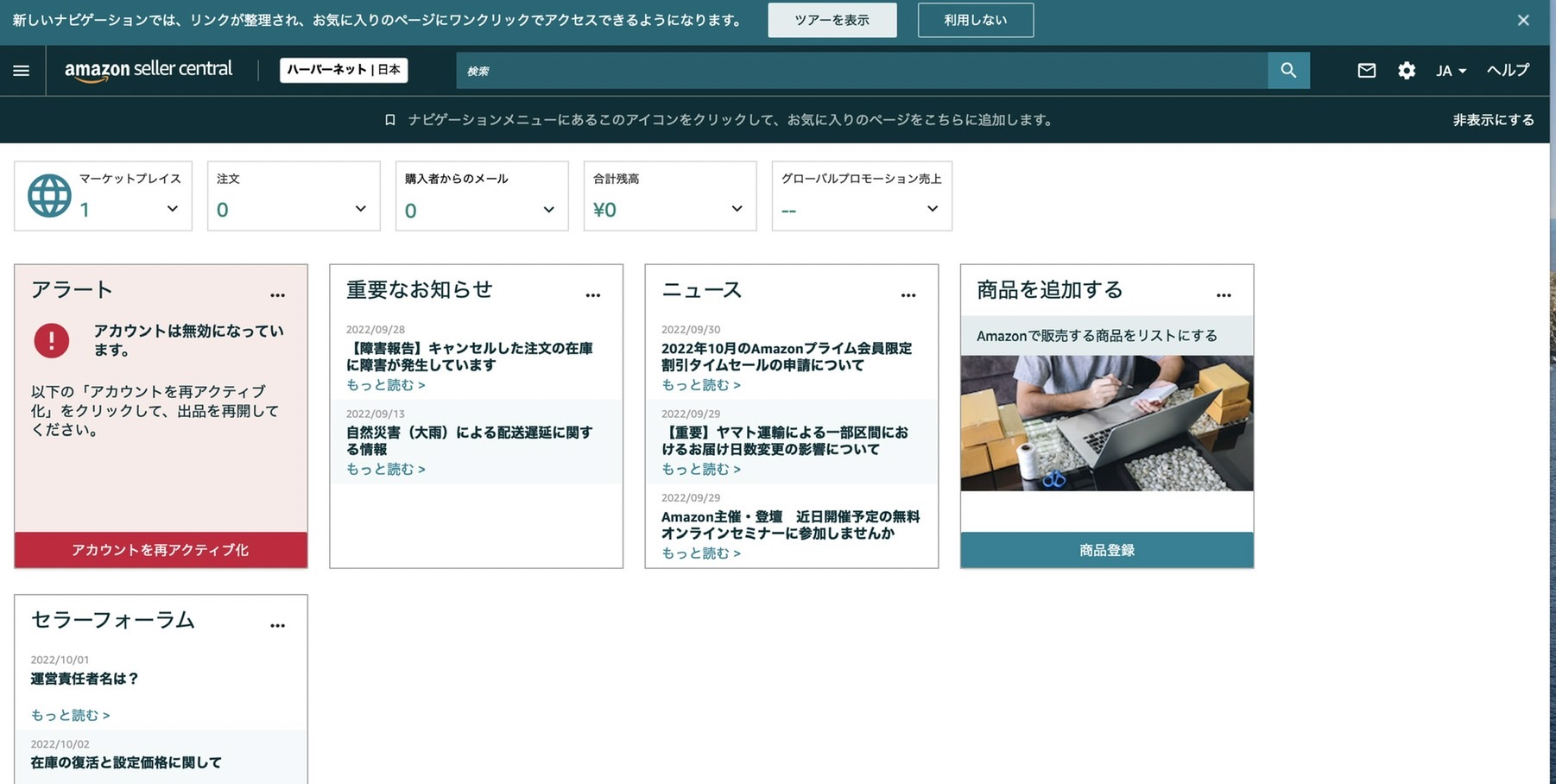
Task: Click the Amazon Seller Central logo
Action: tap(149, 70)
